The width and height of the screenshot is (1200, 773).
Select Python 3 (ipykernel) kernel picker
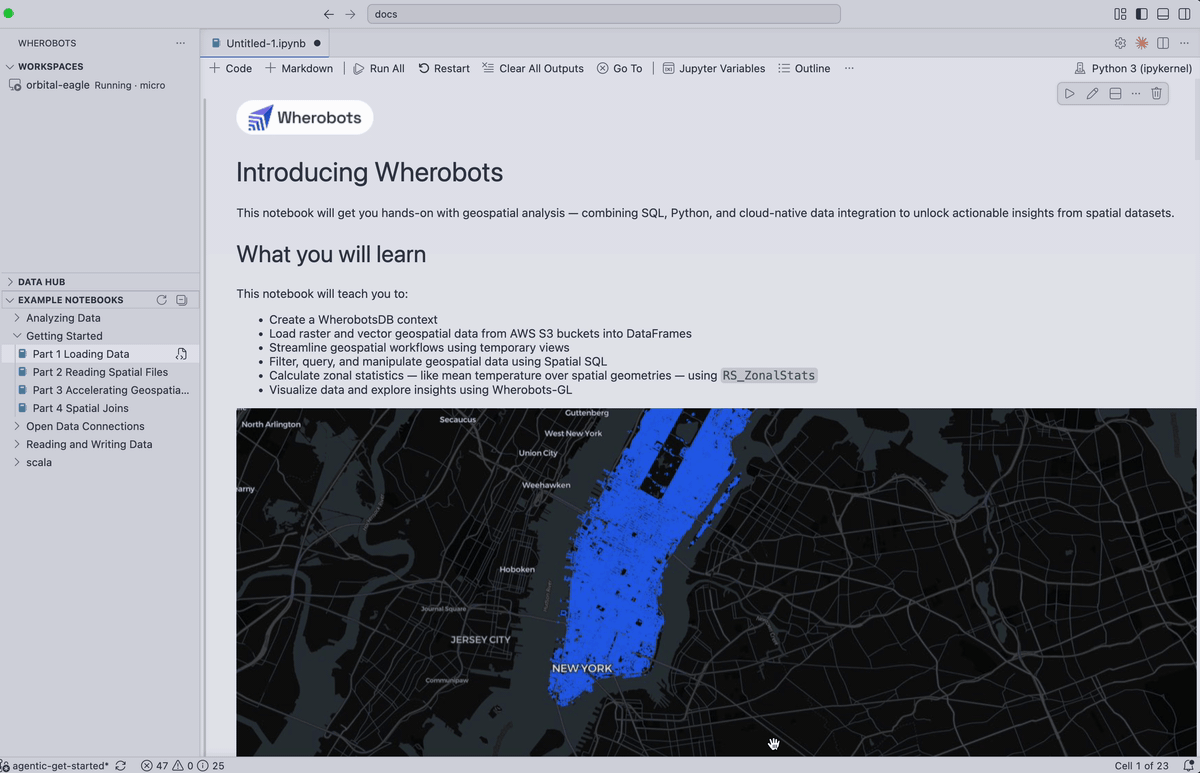1133,68
